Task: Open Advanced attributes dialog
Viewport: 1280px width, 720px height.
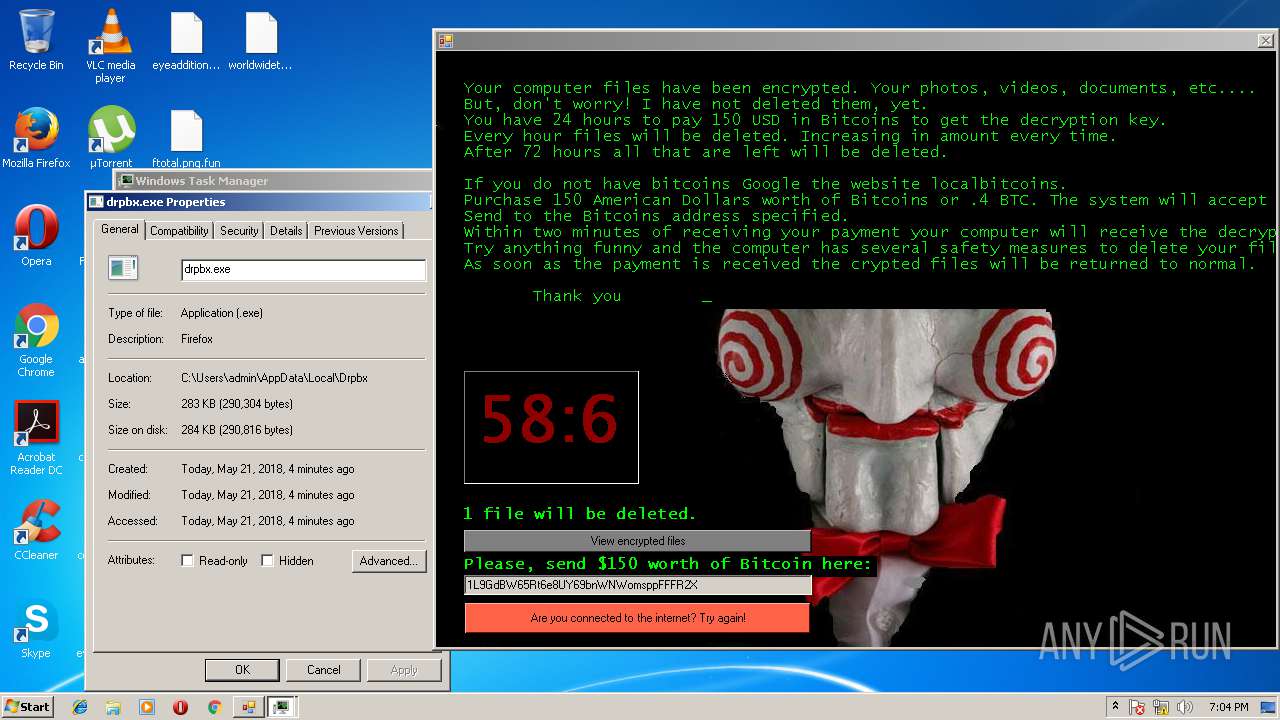Action: pos(389,561)
